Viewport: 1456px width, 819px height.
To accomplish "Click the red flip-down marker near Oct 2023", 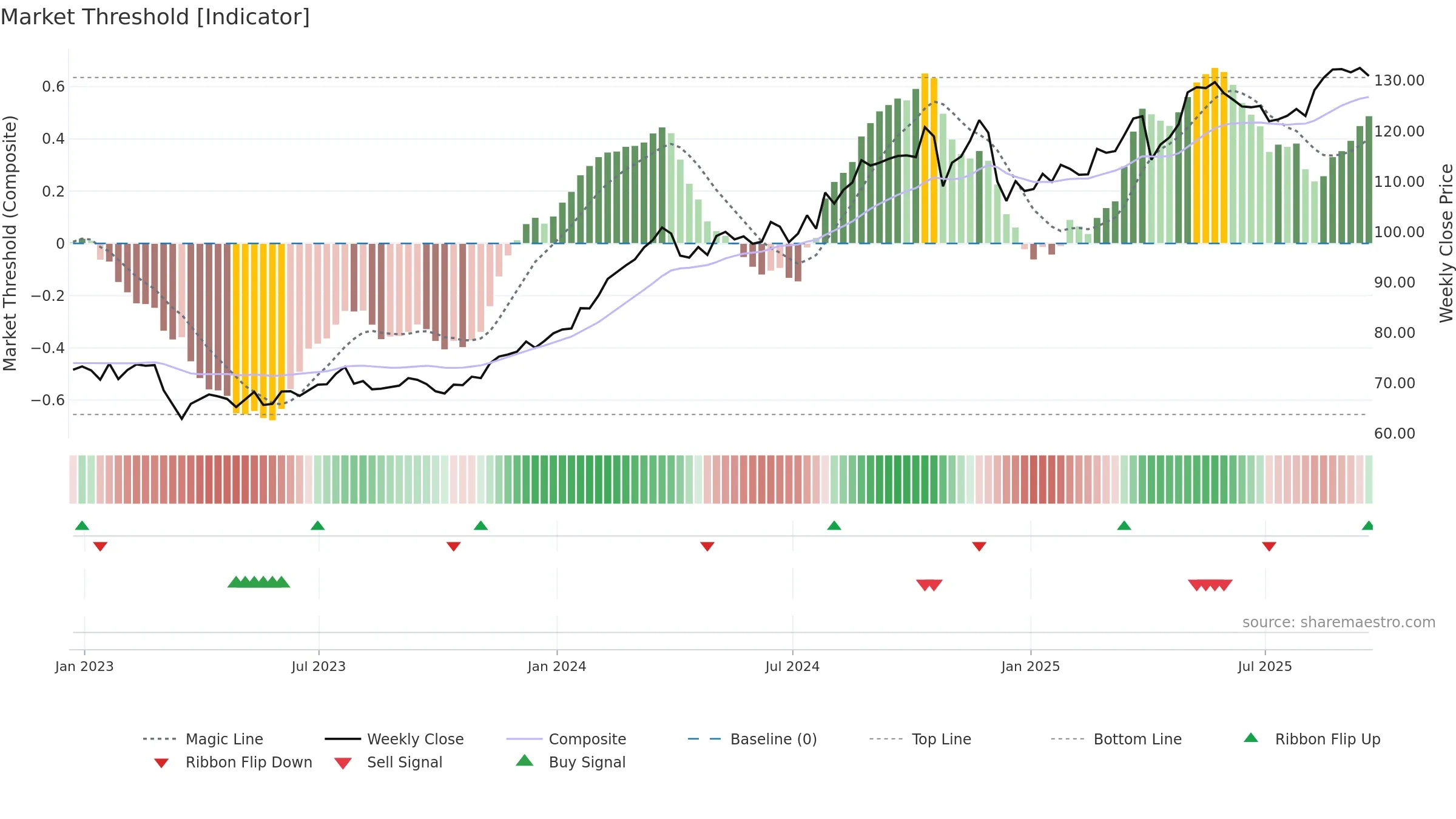I will click(x=453, y=547).
